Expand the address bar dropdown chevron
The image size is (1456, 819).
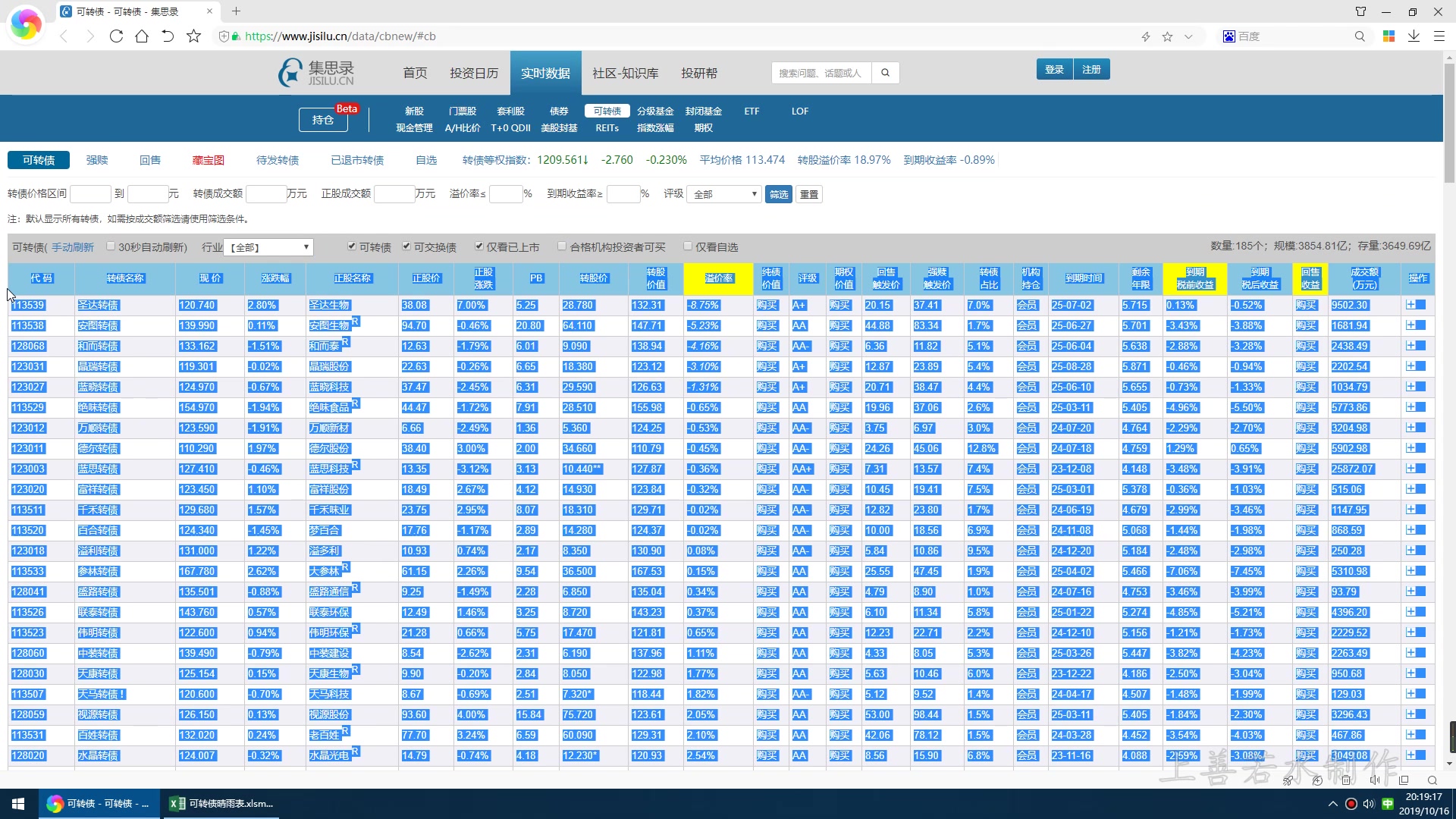pyautogui.click(x=1188, y=36)
